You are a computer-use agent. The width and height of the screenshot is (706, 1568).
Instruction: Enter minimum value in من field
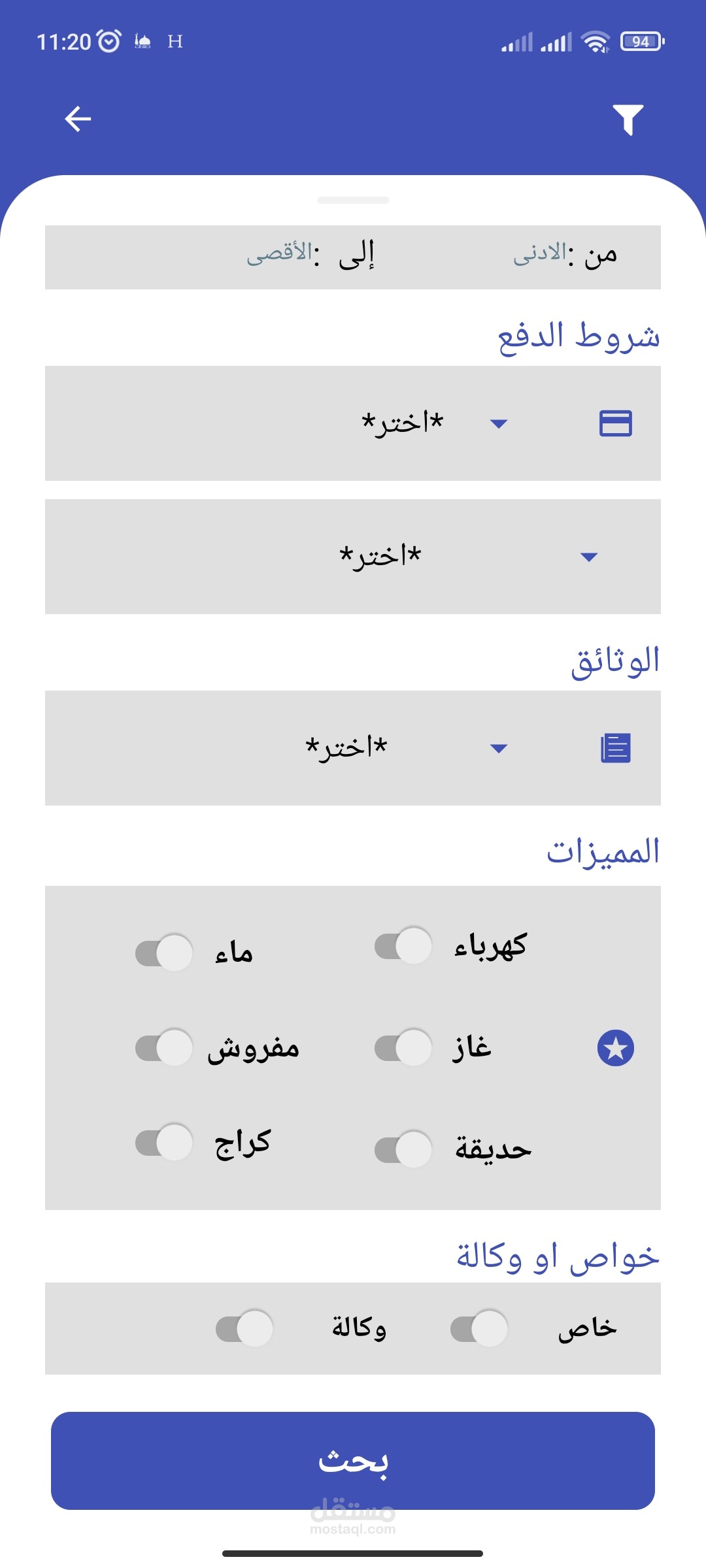click(x=540, y=255)
